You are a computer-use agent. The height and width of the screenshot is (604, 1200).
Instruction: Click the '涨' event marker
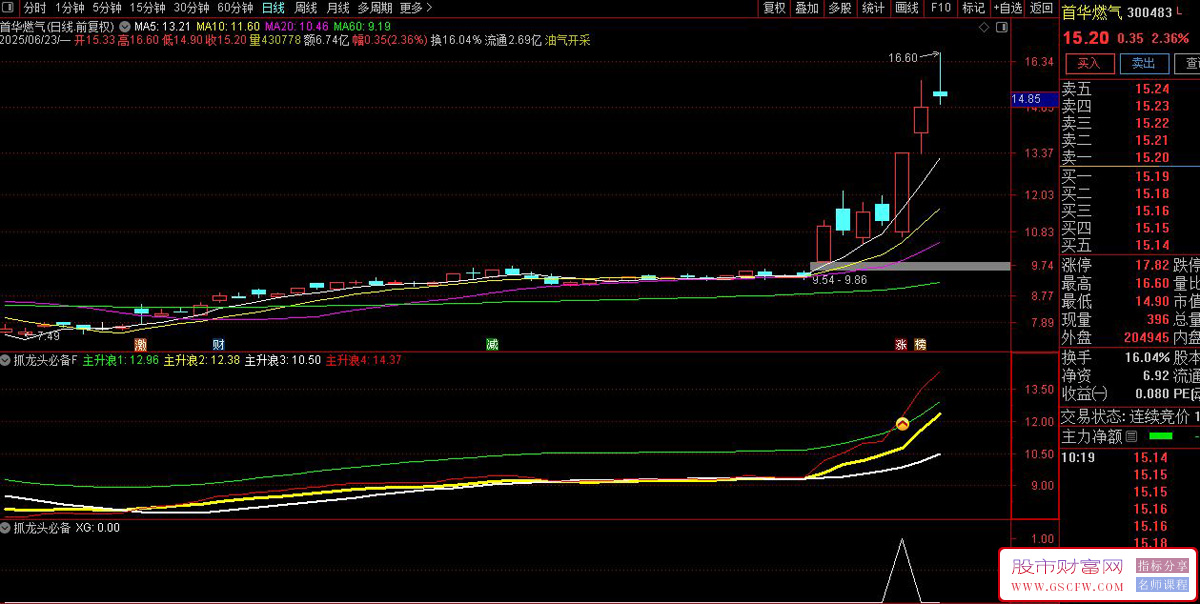point(901,344)
